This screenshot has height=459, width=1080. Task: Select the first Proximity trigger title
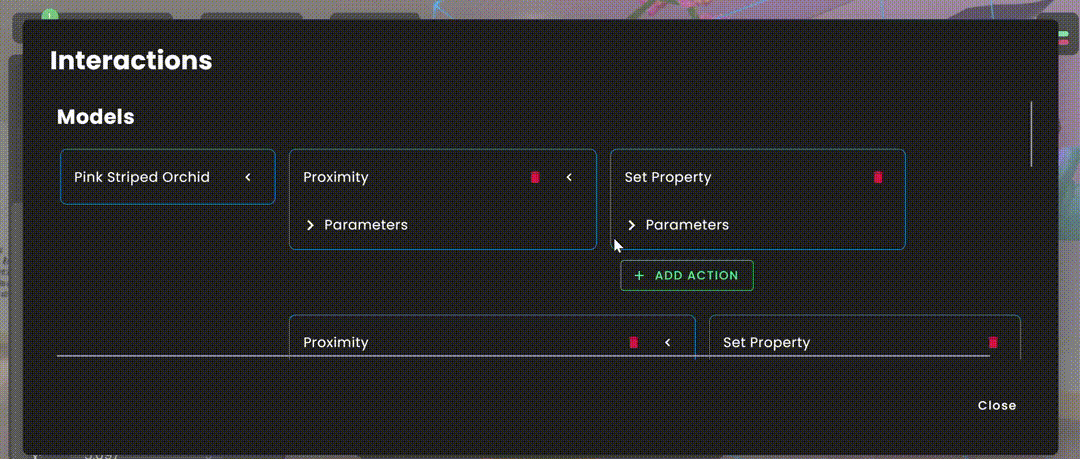335,177
